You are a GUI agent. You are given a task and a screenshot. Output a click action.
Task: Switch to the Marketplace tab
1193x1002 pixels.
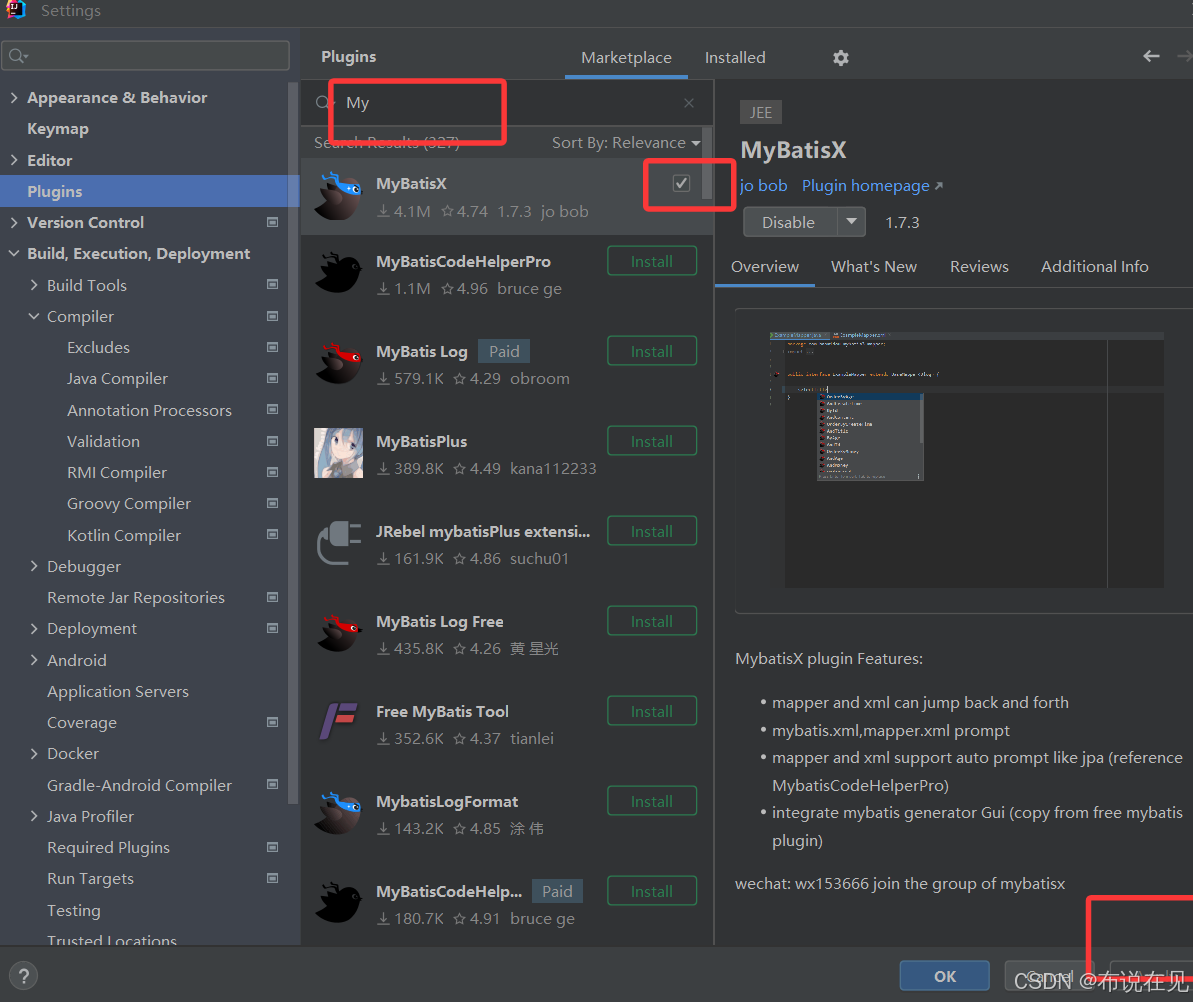click(x=626, y=58)
